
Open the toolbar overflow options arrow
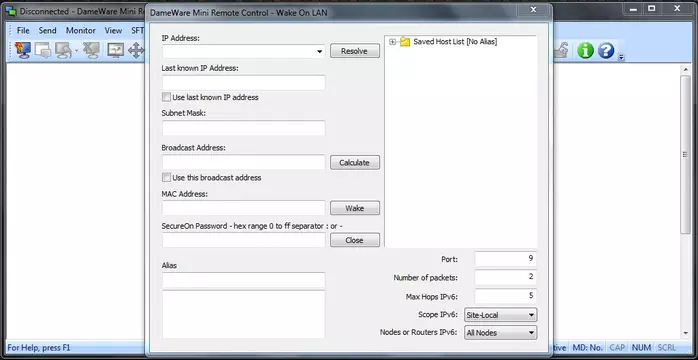(x=621, y=57)
